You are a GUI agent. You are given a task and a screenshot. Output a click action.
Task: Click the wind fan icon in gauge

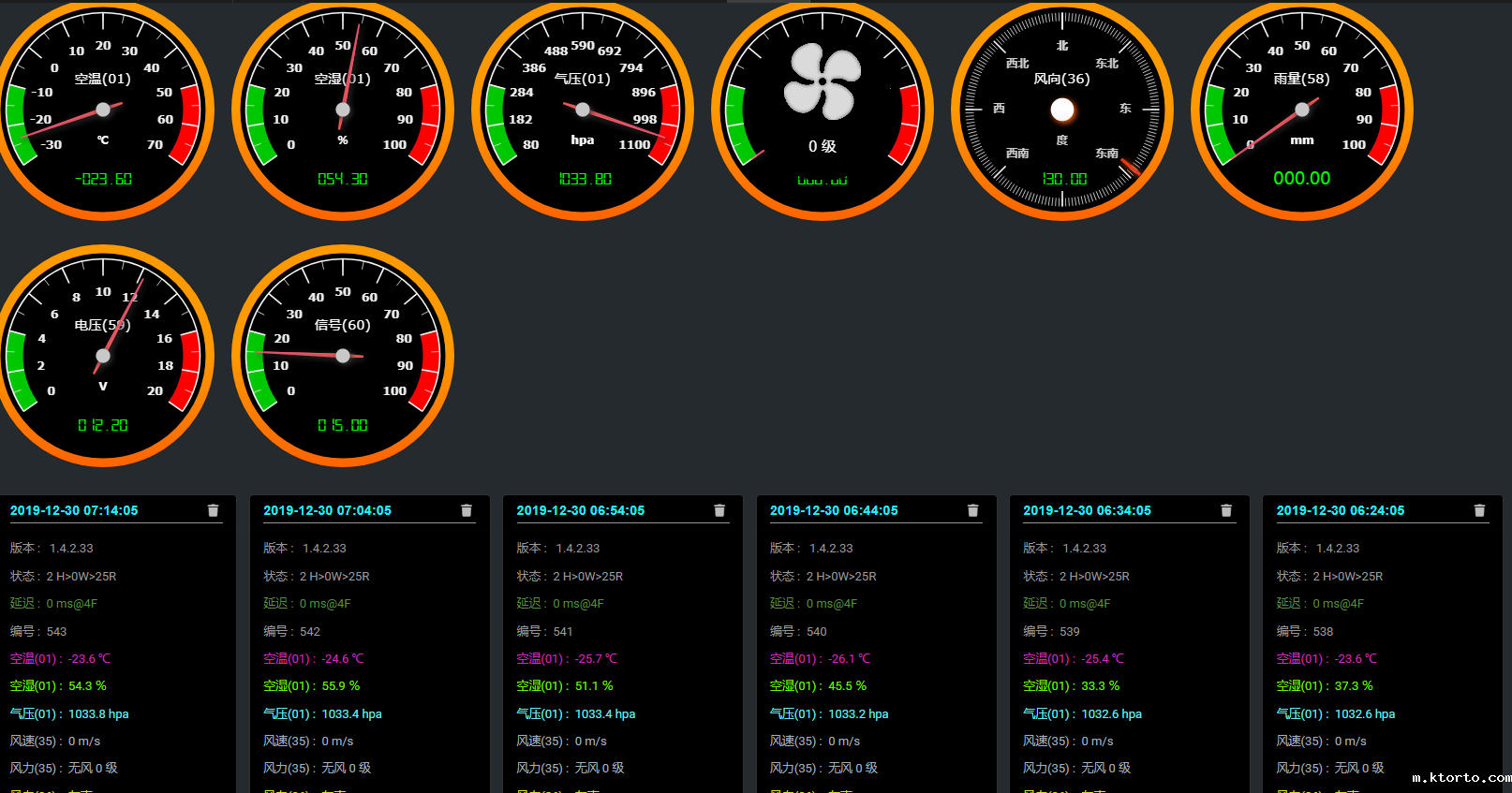[x=823, y=82]
